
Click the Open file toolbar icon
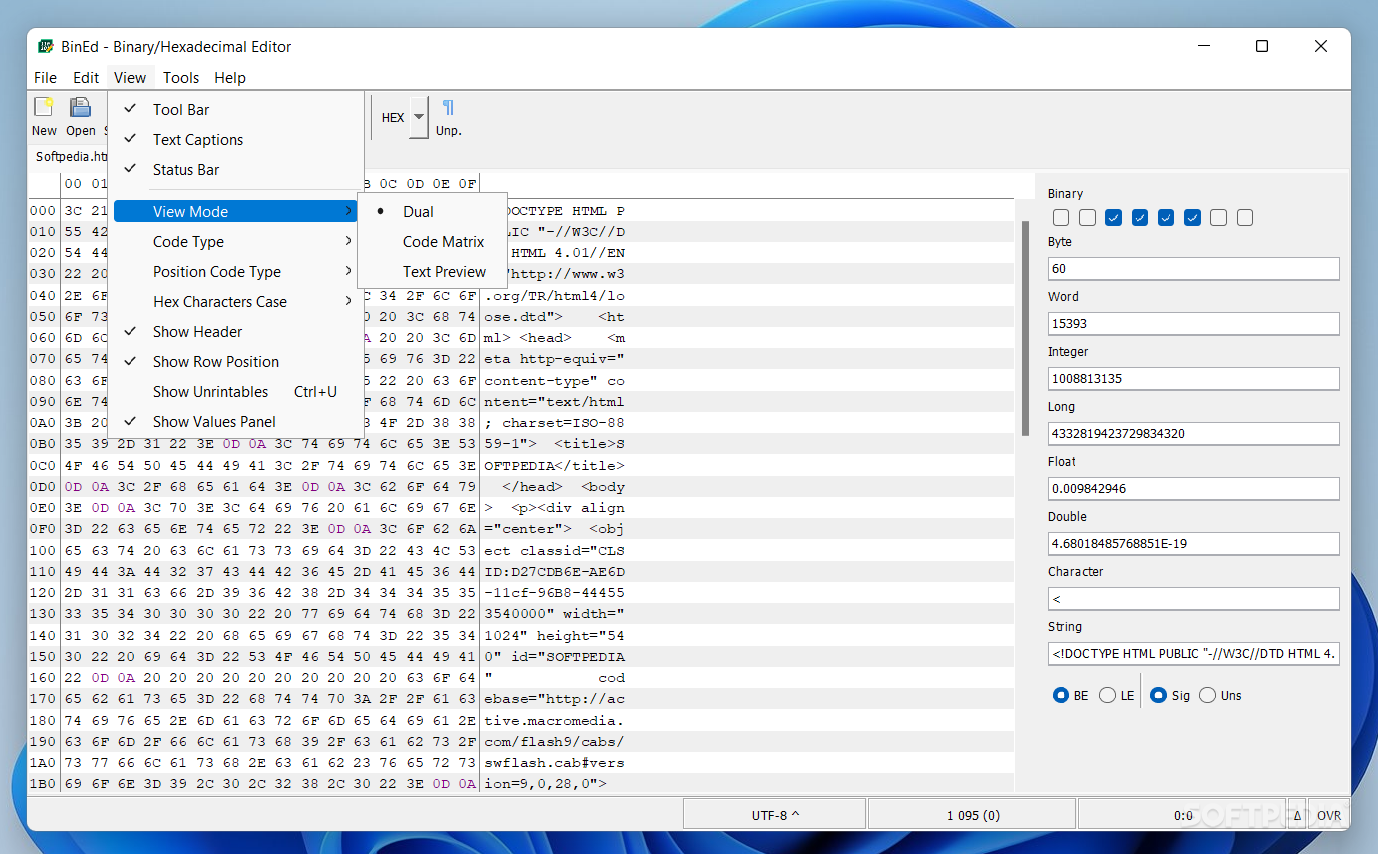(80, 107)
